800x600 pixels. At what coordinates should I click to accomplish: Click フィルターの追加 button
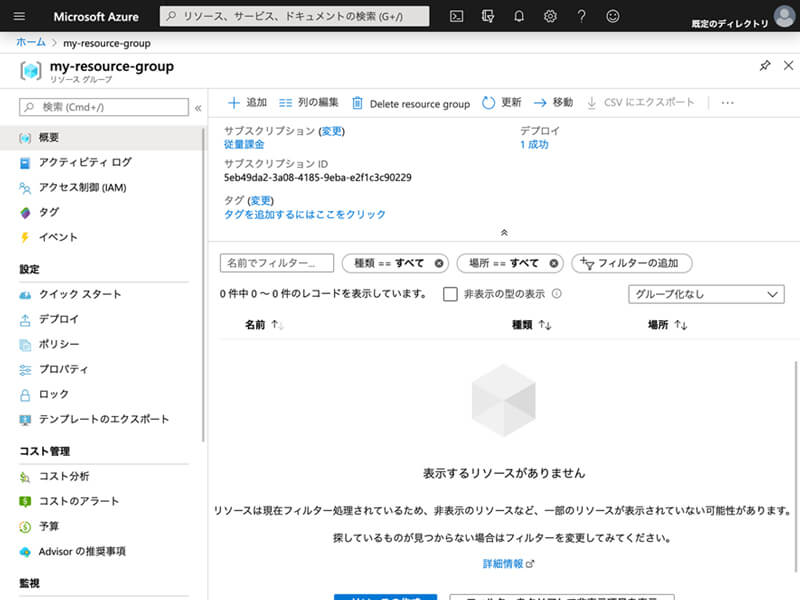coord(632,263)
